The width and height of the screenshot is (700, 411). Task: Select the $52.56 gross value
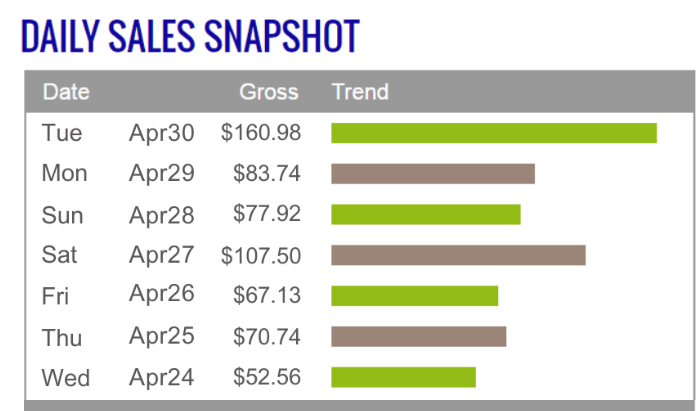(267, 378)
